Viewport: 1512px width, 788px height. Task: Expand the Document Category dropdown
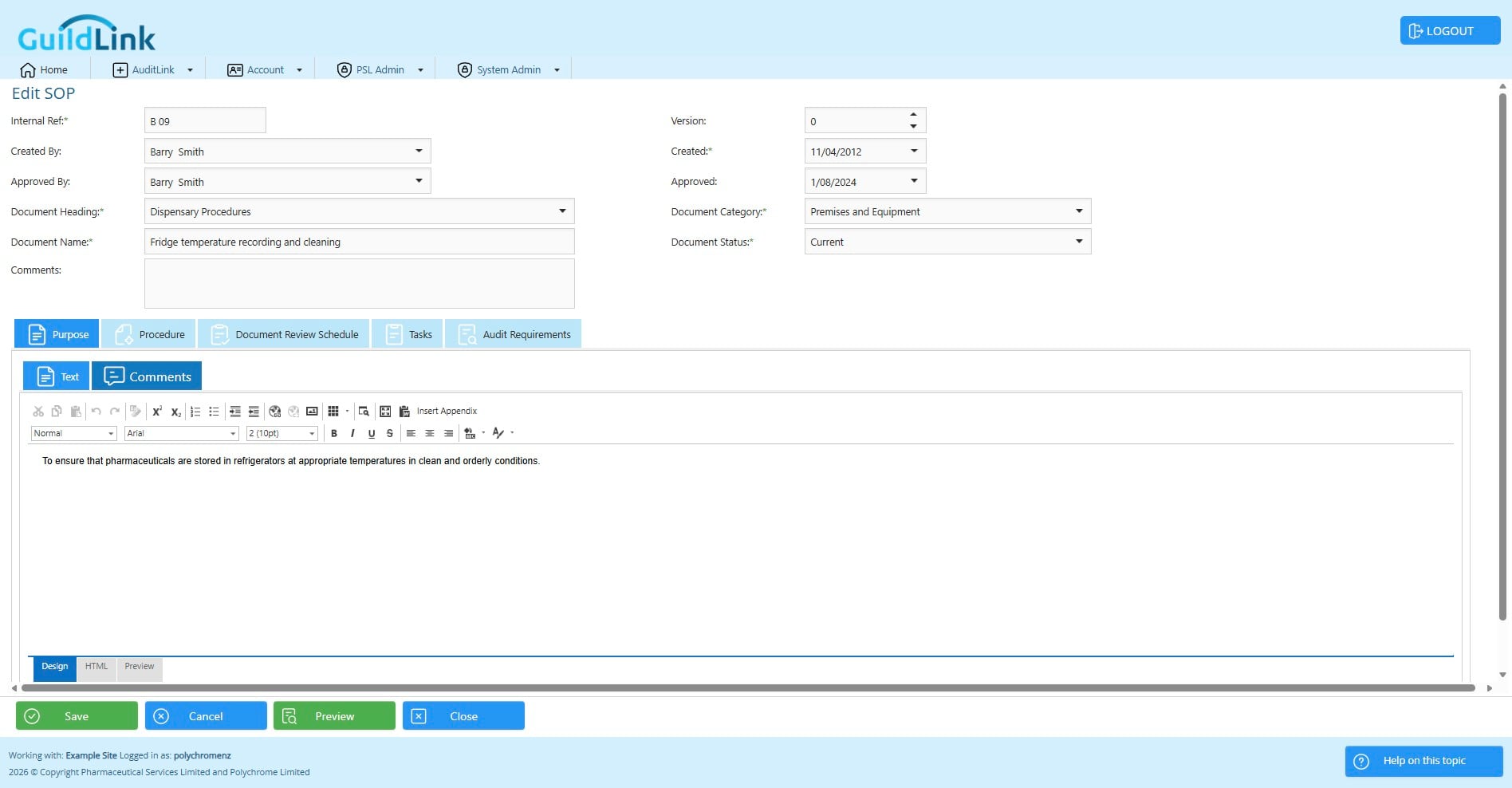pos(1079,211)
